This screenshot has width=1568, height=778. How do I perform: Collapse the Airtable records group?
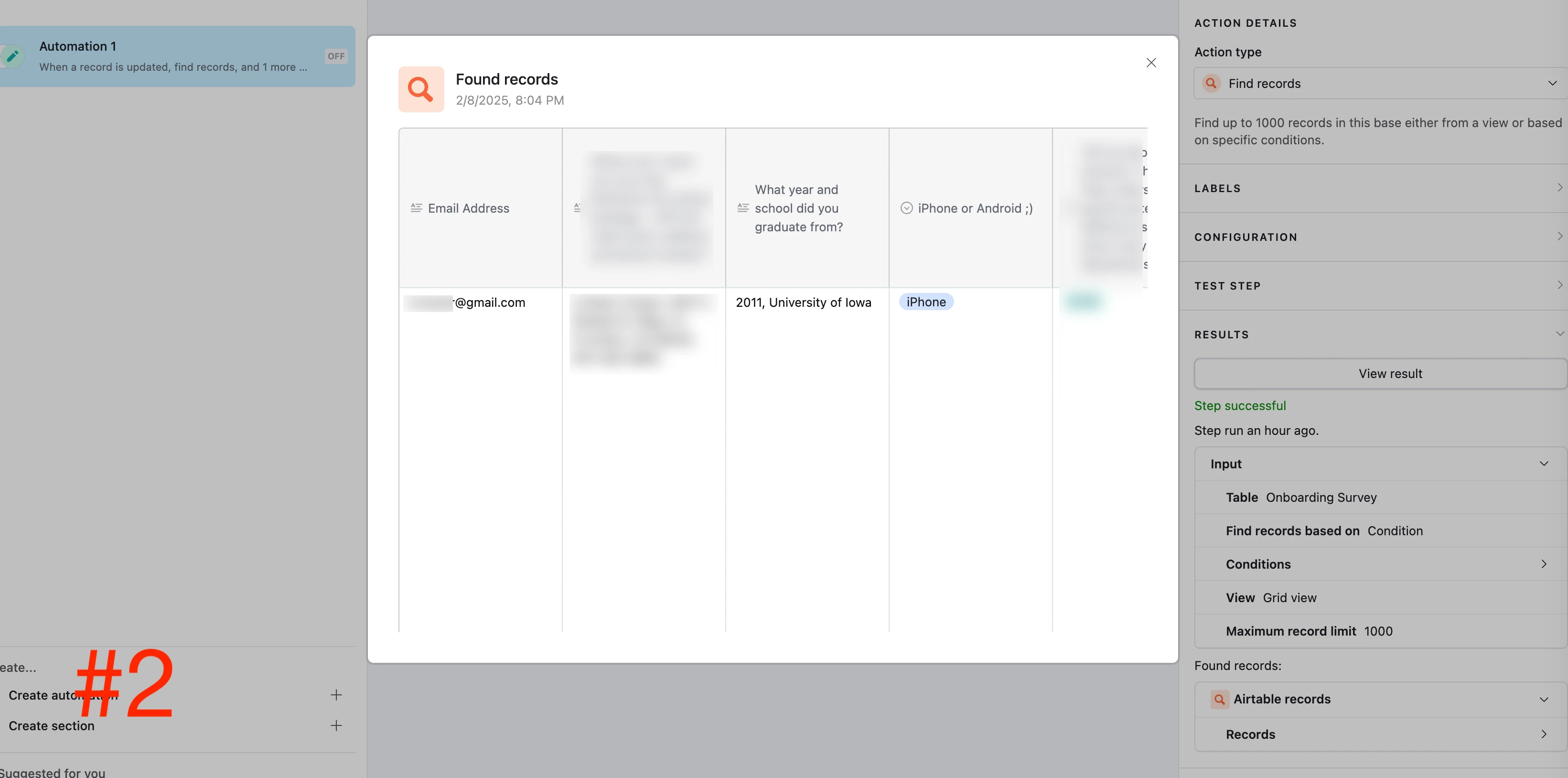[1544, 700]
